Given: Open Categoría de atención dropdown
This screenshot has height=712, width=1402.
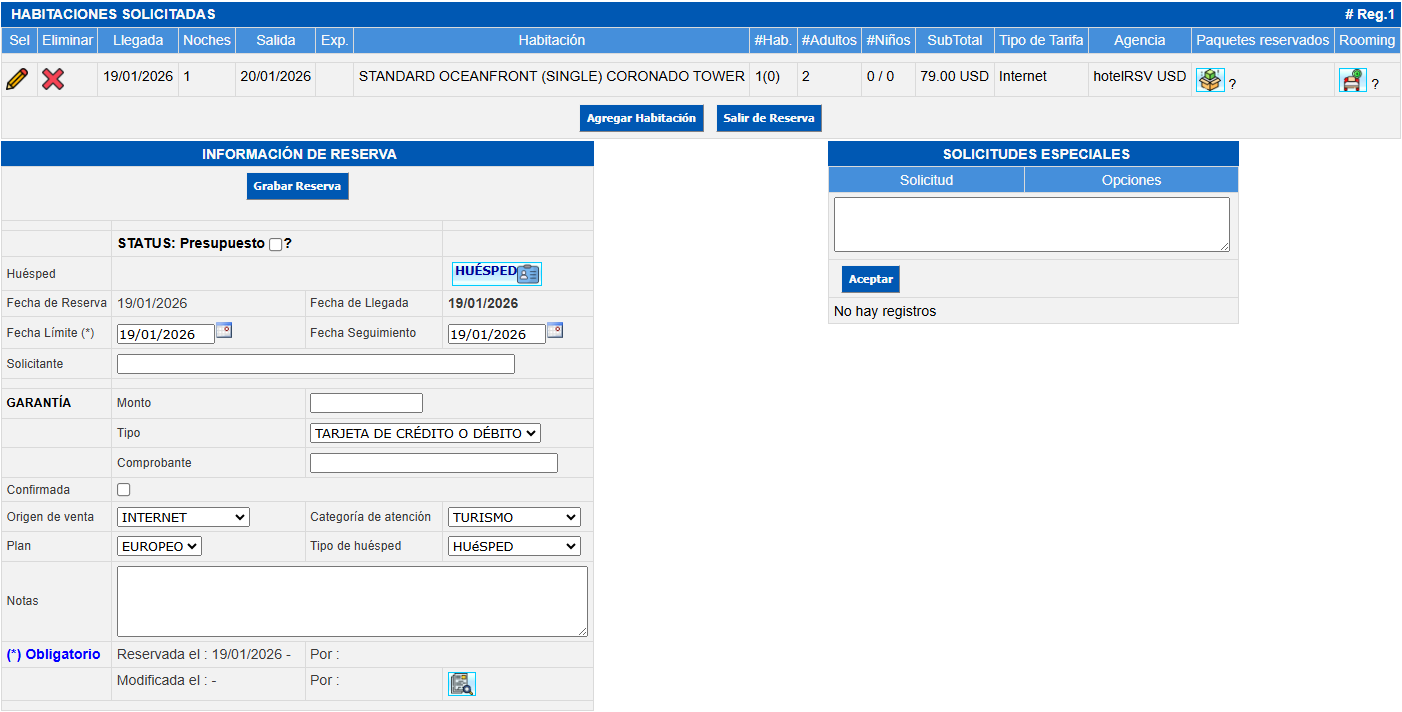Looking at the screenshot, I should 514,517.
